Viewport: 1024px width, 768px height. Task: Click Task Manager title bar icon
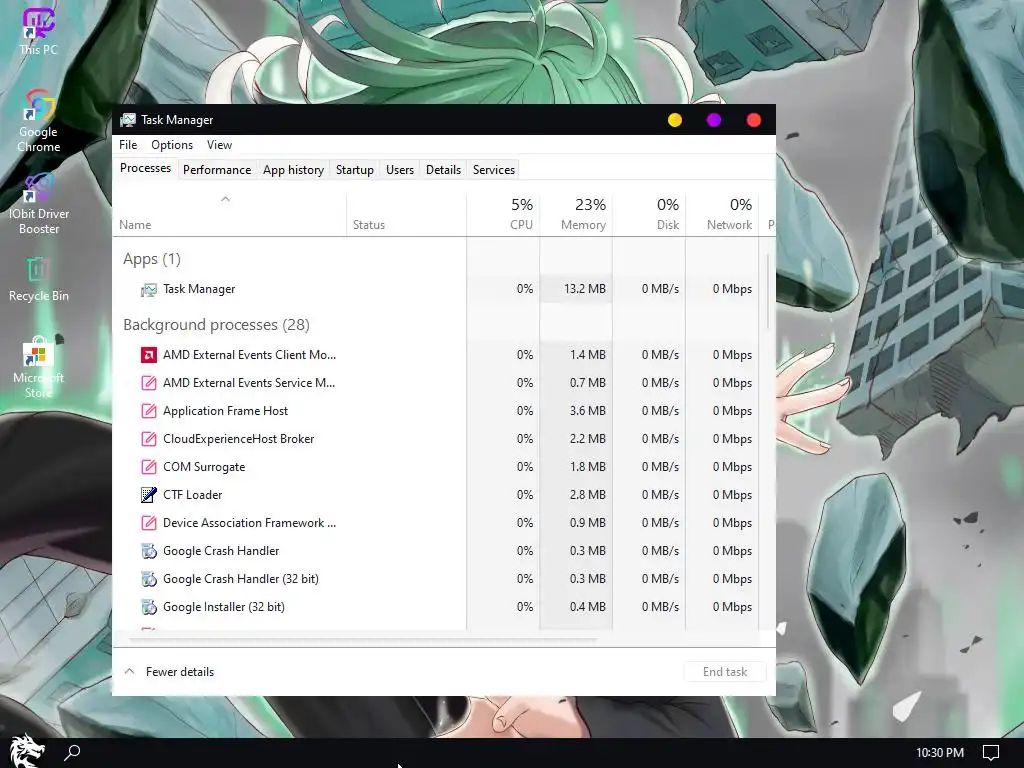coord(128,120)
